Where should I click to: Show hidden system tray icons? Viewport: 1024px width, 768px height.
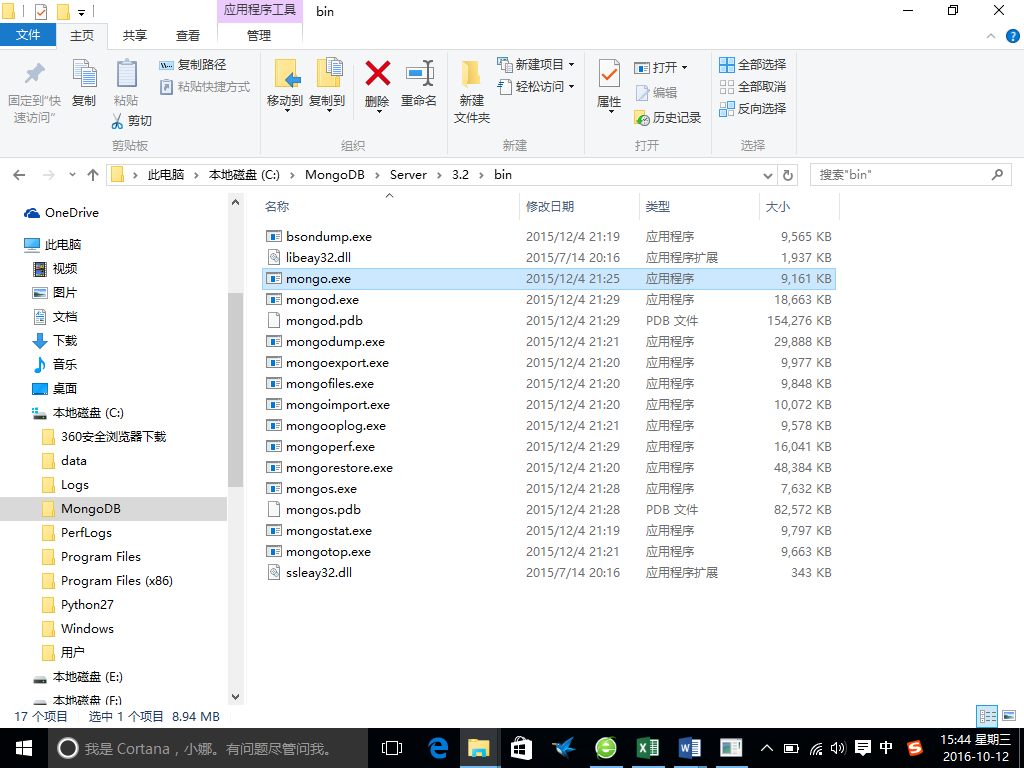pos(767,748)
